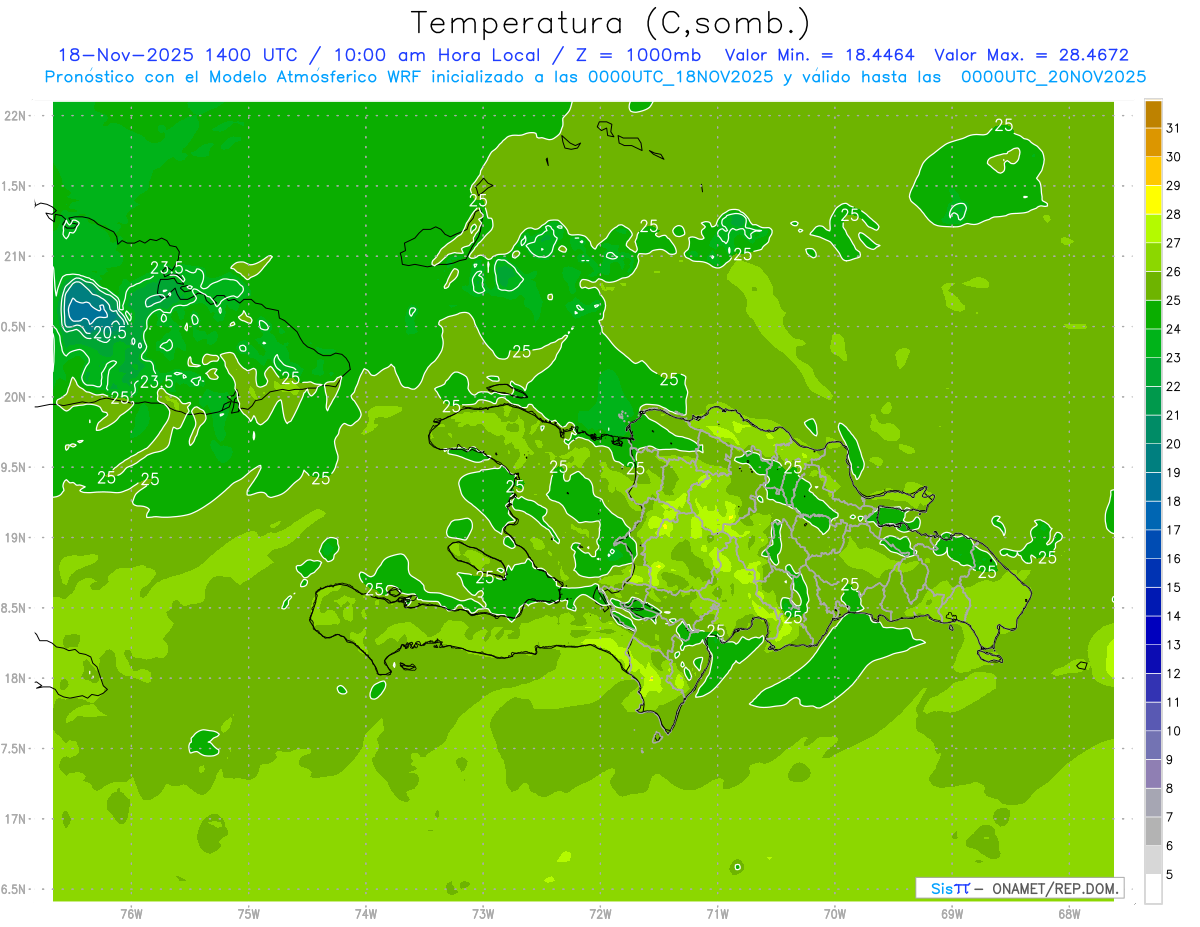This screenshot has height=927, width=1200.
Task: Click the '7.5N' latitude axis label
Action: (x=14, y=749)
